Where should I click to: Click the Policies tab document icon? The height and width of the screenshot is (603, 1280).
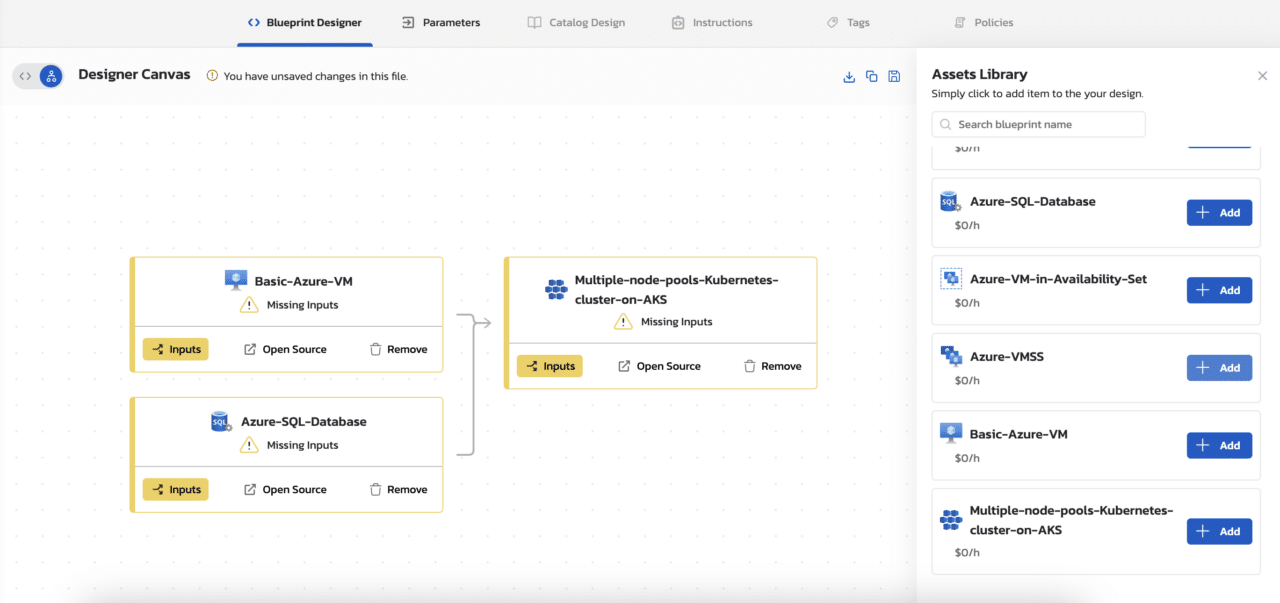(960, 22)
